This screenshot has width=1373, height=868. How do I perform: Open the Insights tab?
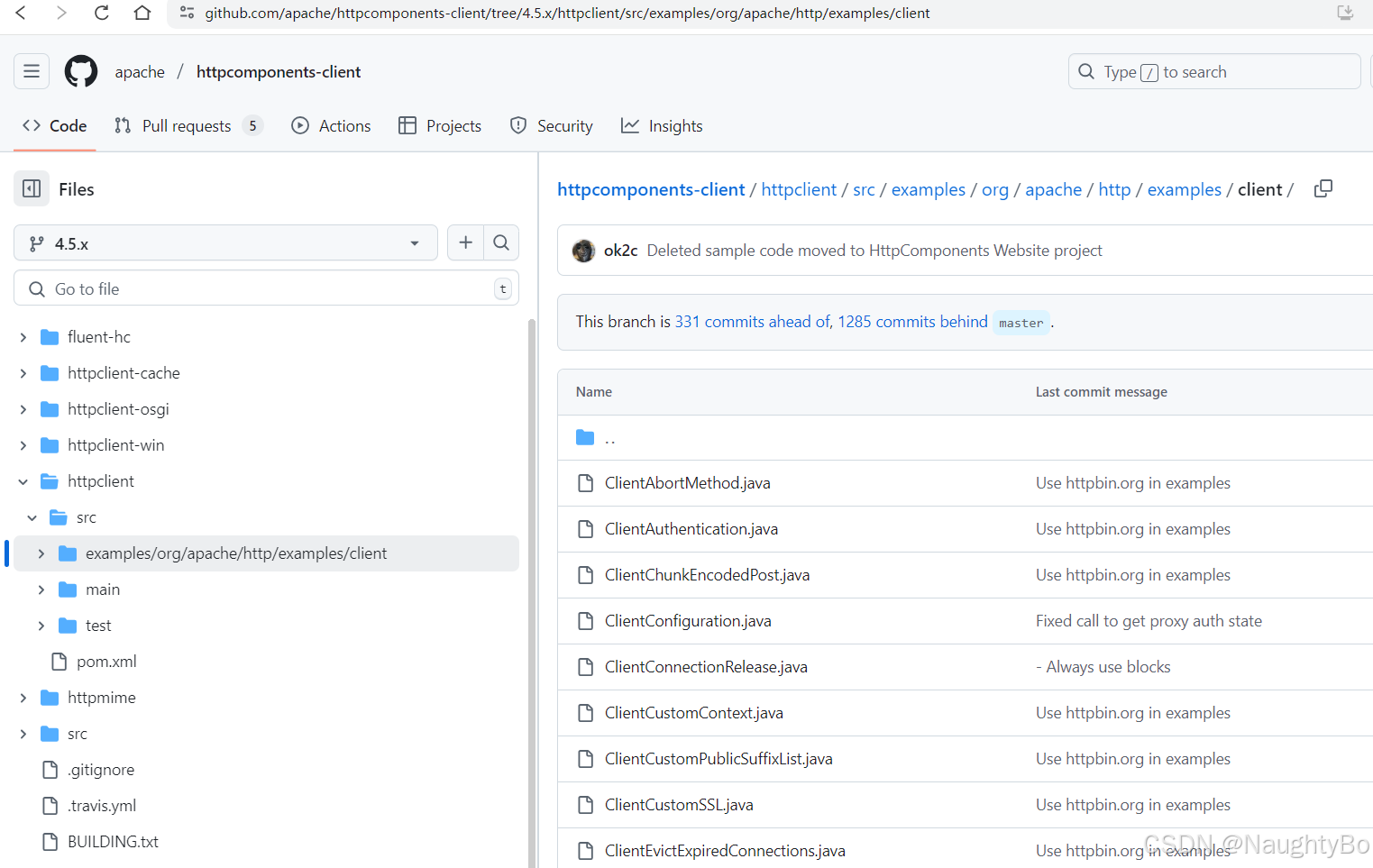pyautogui.click(x=662, y=126)
